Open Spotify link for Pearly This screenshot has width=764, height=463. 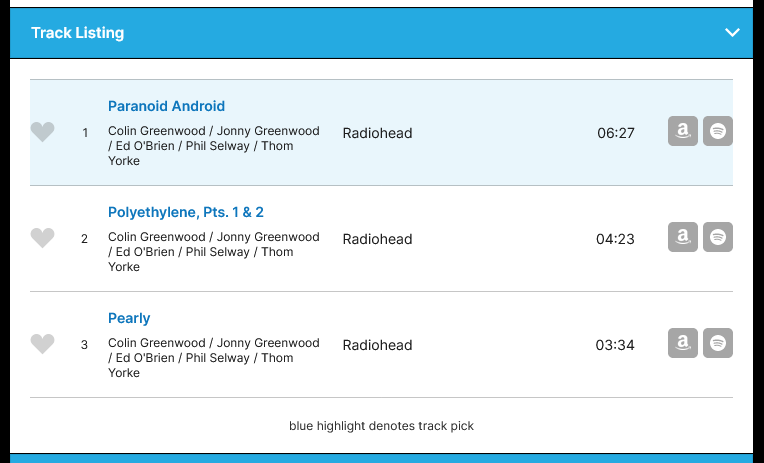tap(718, 343)
